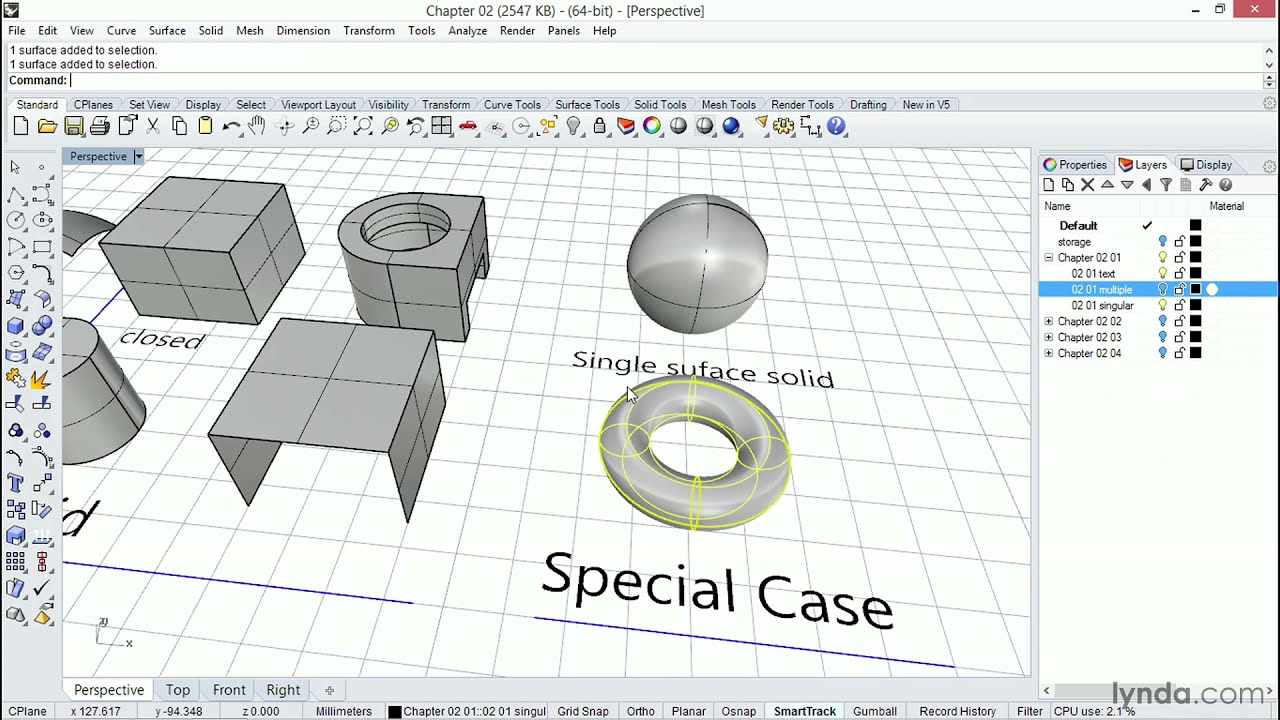1280x720 pixels.
Task: Toggle visibility bulb of Chapter 02 01 layer
Action: coord(1163,258)
